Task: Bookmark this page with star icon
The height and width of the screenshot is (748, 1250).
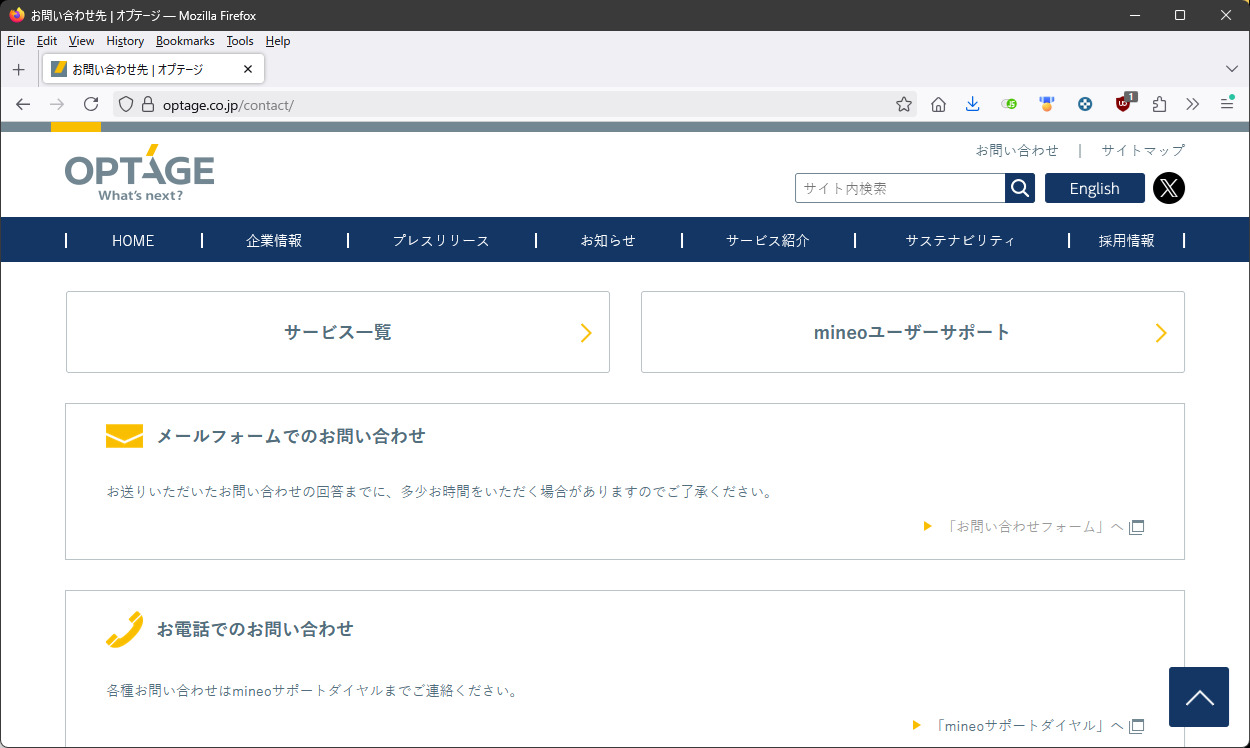Action: (x=903, y=104)
